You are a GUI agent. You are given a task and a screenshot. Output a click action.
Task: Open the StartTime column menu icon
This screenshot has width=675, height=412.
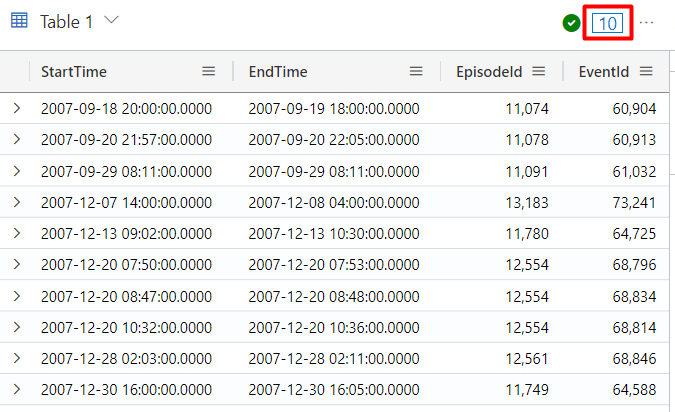(x=208, y=71)
